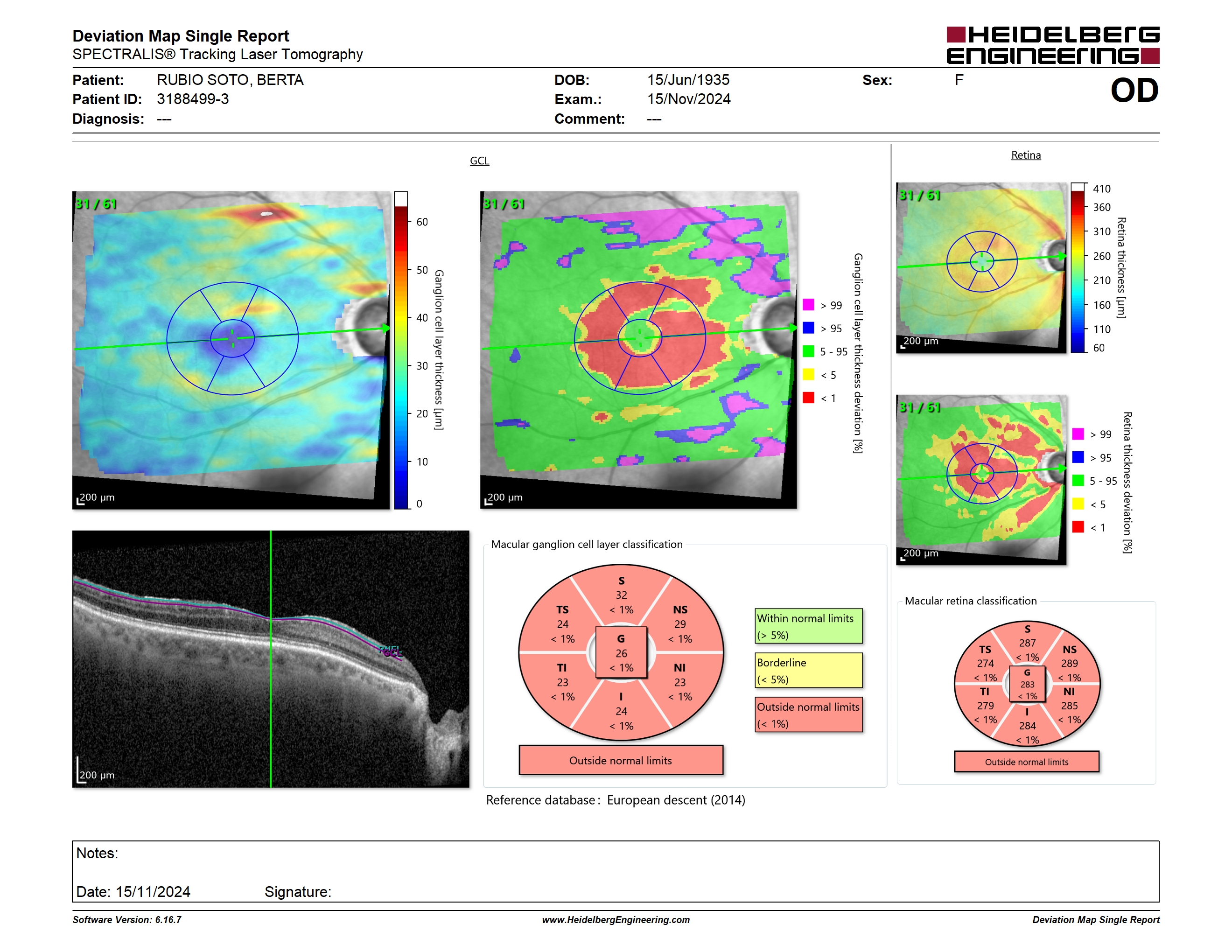Select the TS sector value 24 in GCL chart

point(562,625)
